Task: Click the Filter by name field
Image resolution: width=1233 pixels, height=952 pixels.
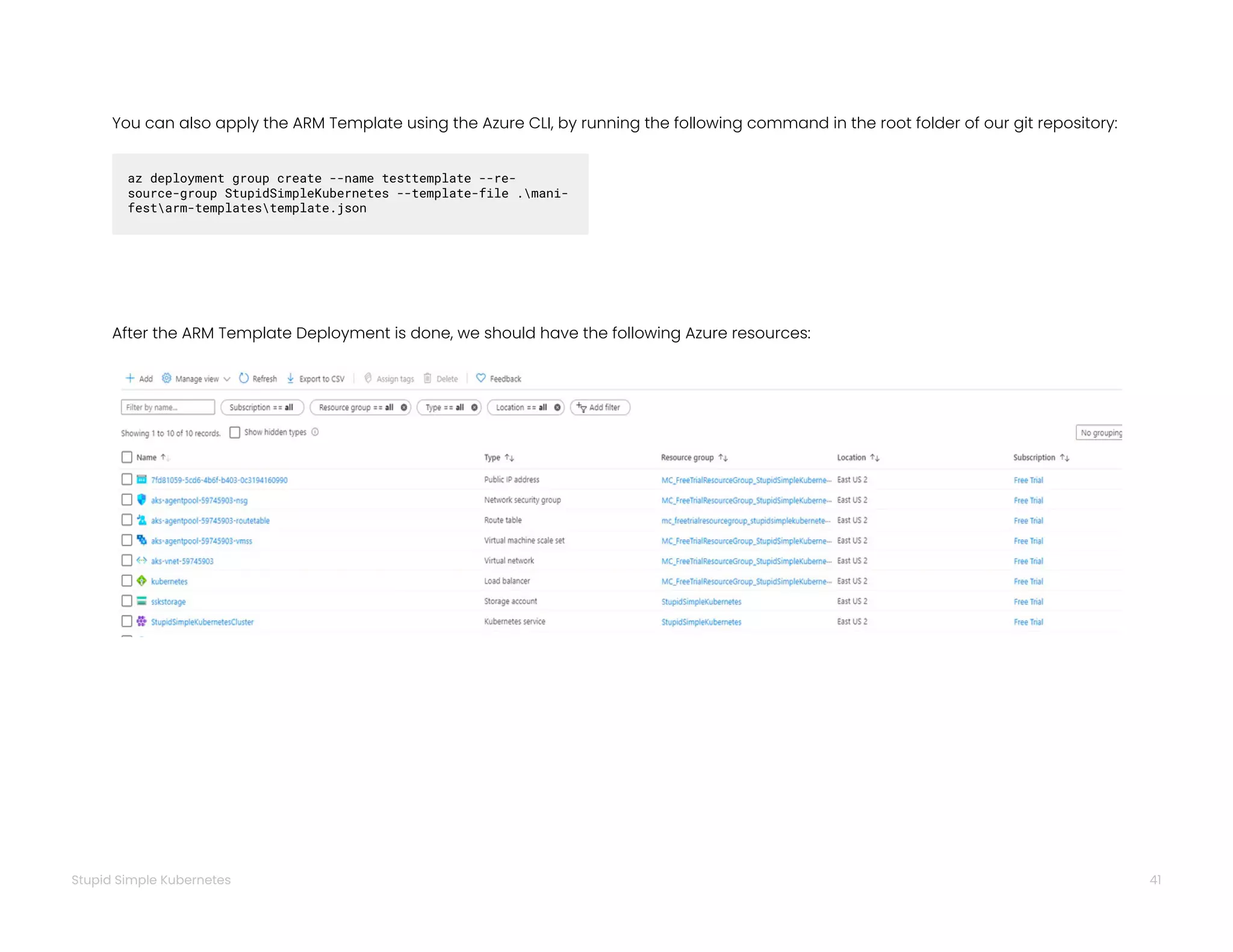Action: tap(168, 407)
